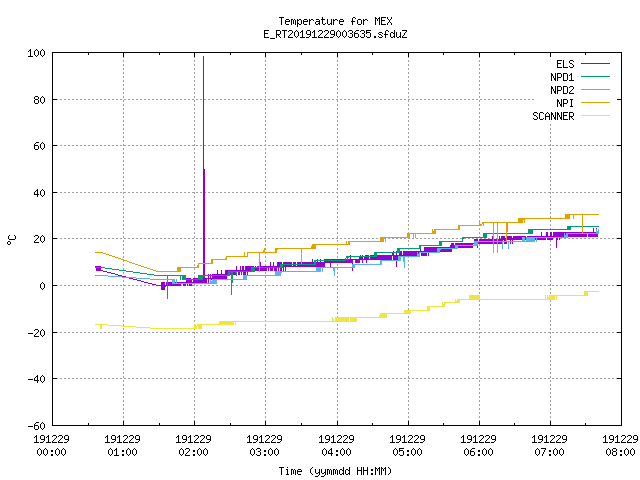Click the x-axis tick label 01:00

[122, 452]
